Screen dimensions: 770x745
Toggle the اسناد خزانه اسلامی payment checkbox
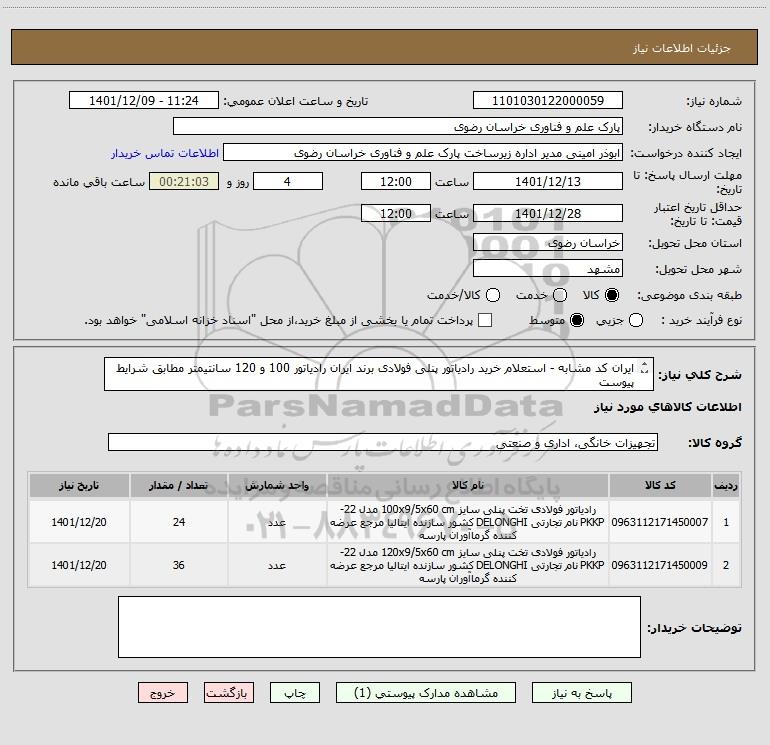pyautogui.click(x=485, y=320)
